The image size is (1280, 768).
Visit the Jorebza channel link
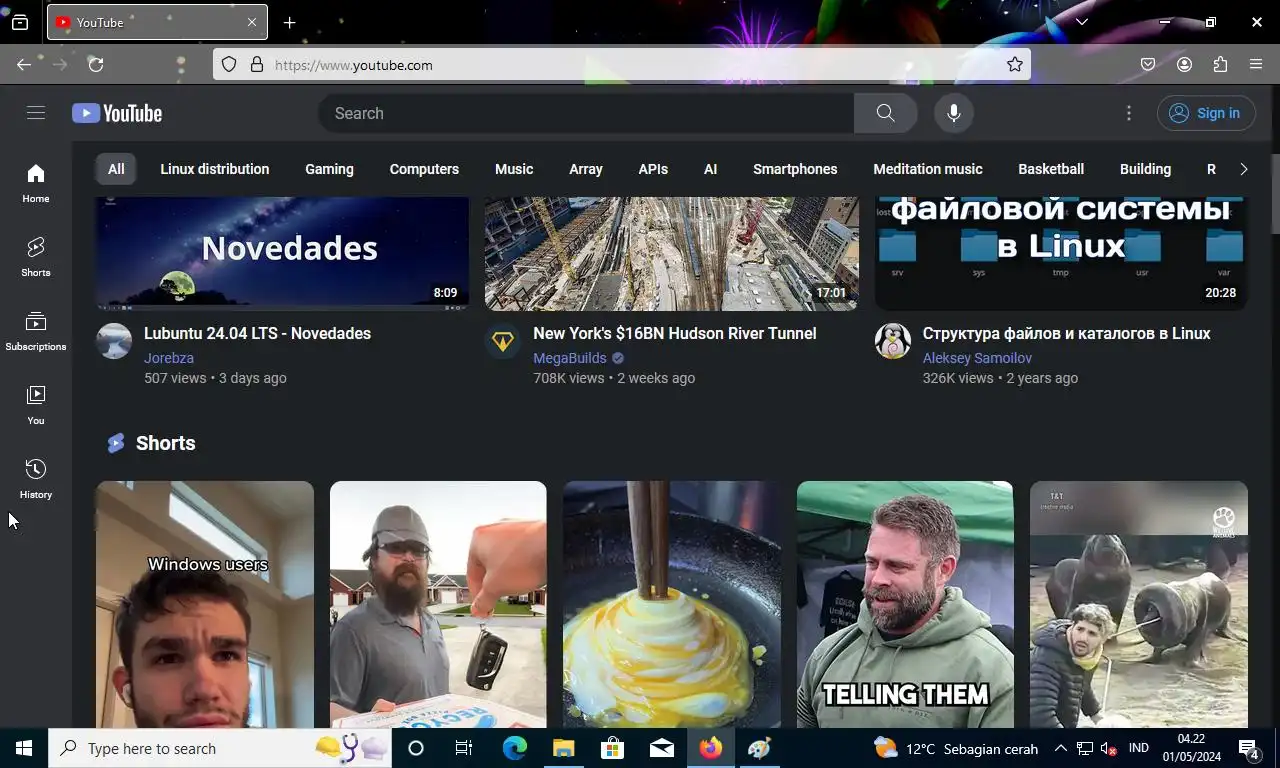pos(169,357)
